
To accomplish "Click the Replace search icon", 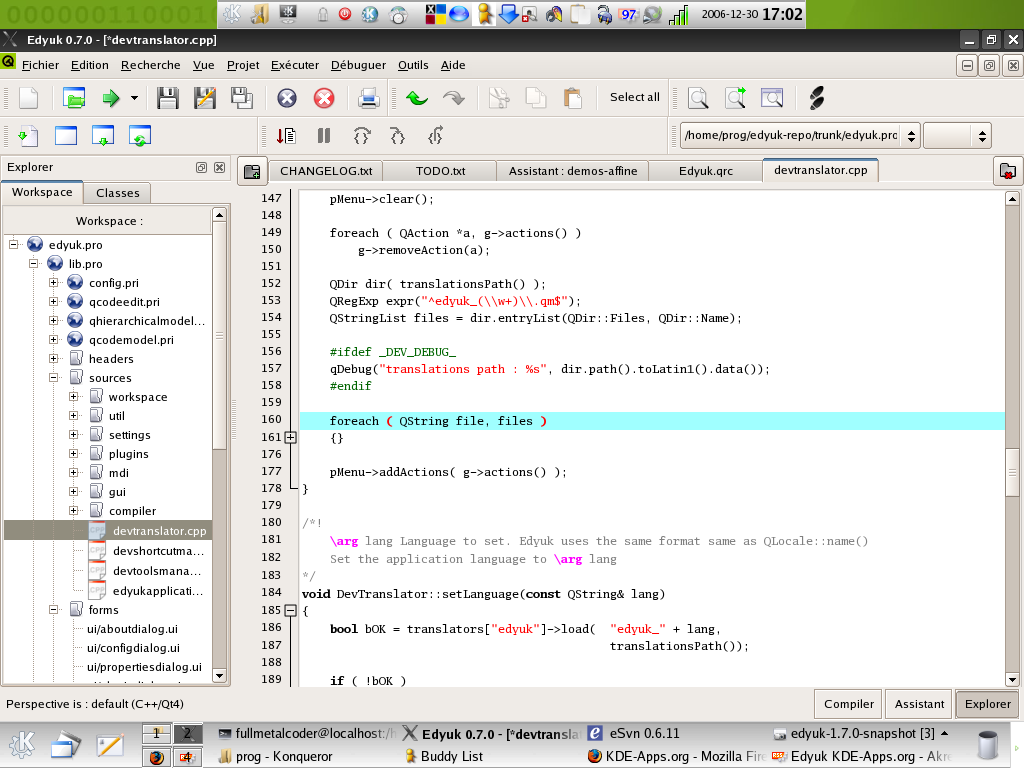I will point(772,98).
